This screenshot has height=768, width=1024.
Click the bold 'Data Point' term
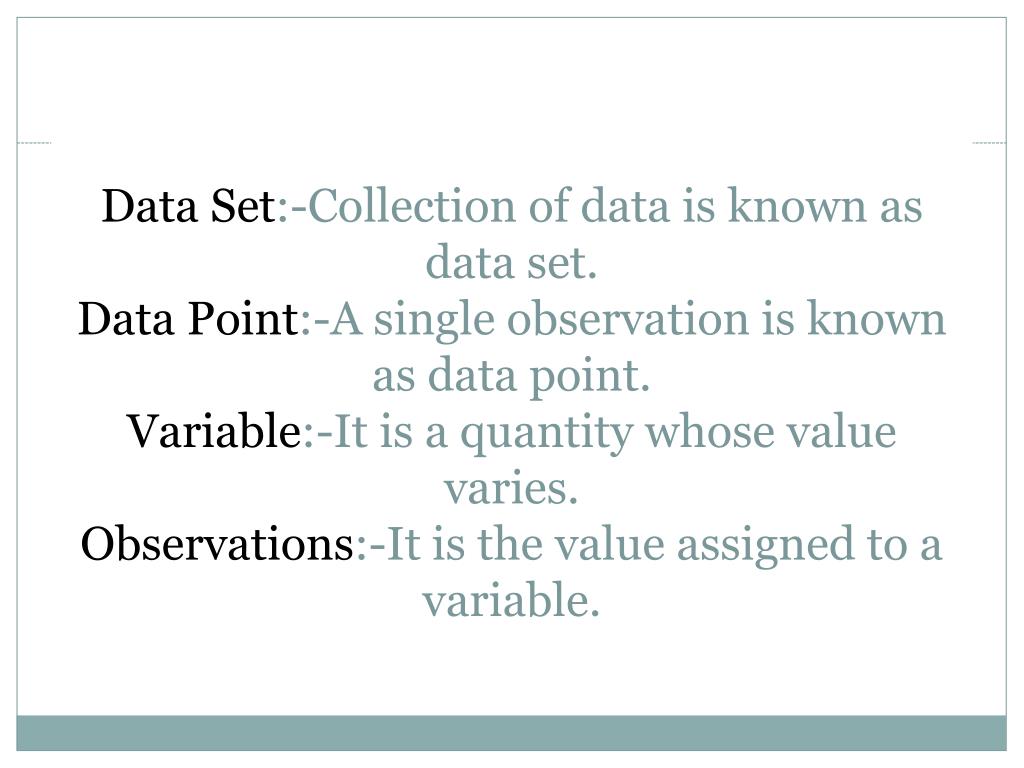(189, 319)
